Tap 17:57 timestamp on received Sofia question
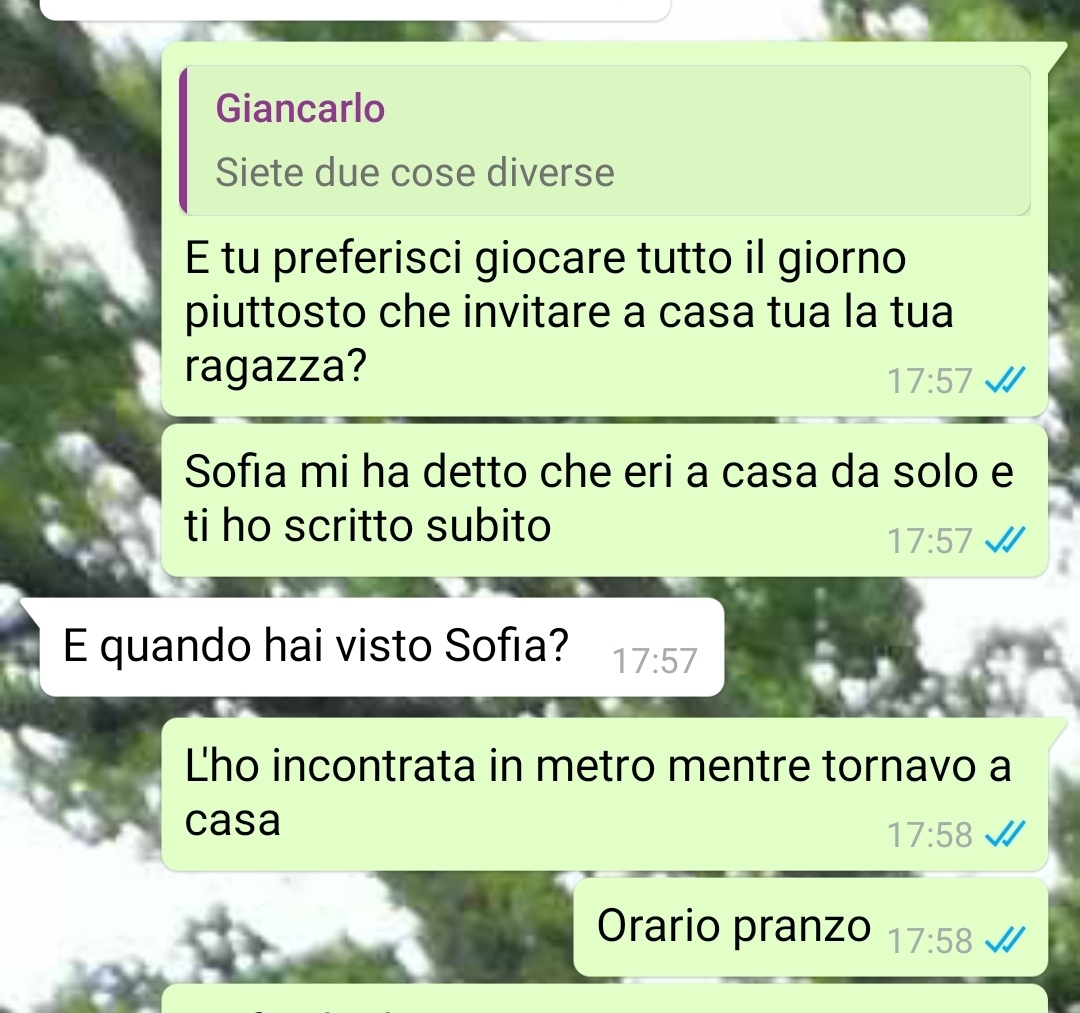 pyautogui.click(x=655, y=661)
